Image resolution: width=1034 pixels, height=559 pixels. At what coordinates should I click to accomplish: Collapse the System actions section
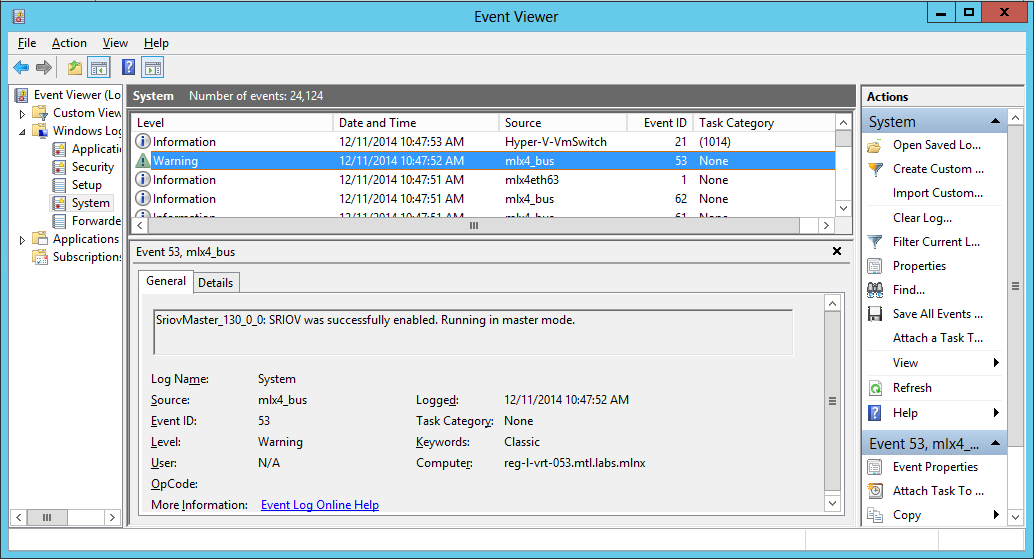pos(996,122)
